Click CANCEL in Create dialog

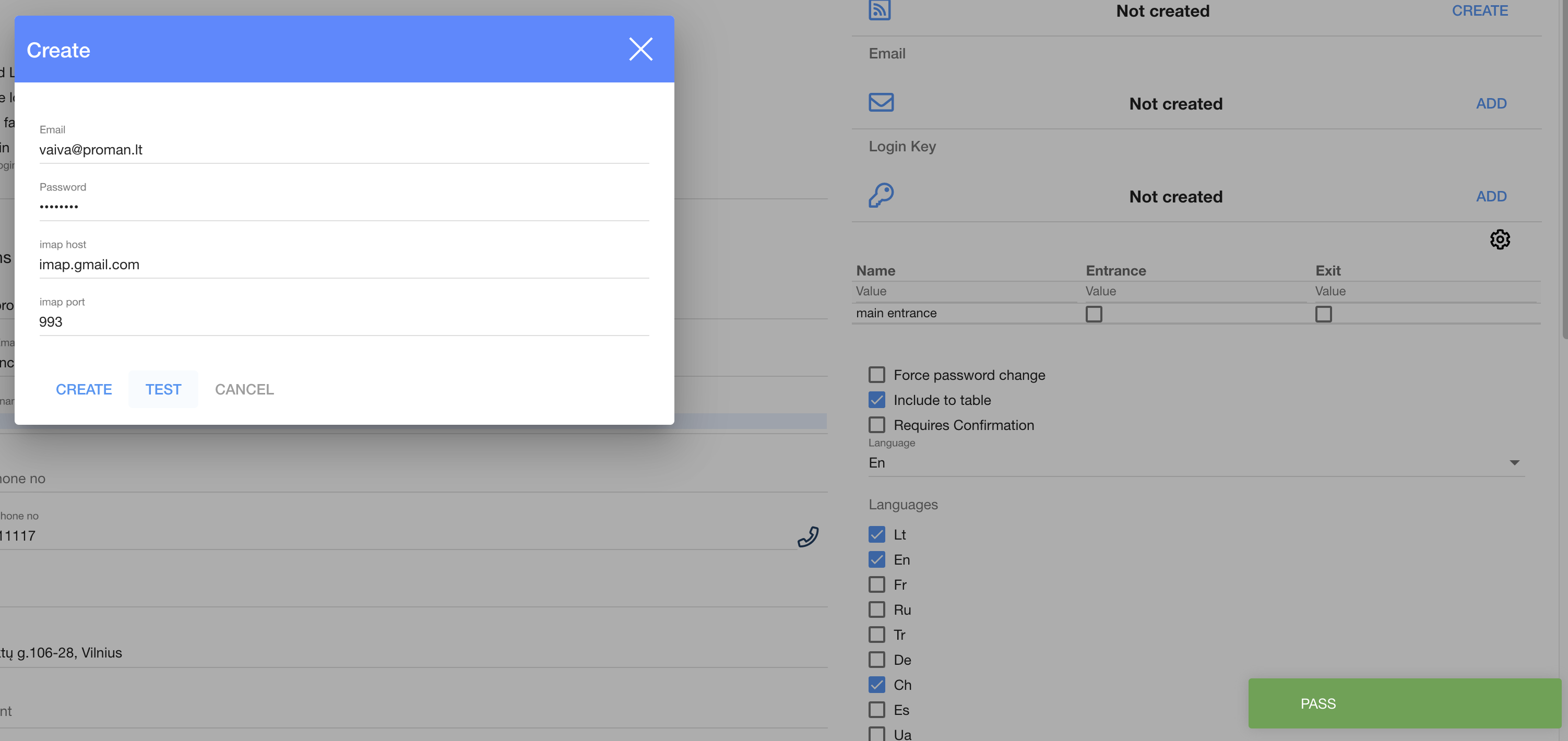pos(244,389)
